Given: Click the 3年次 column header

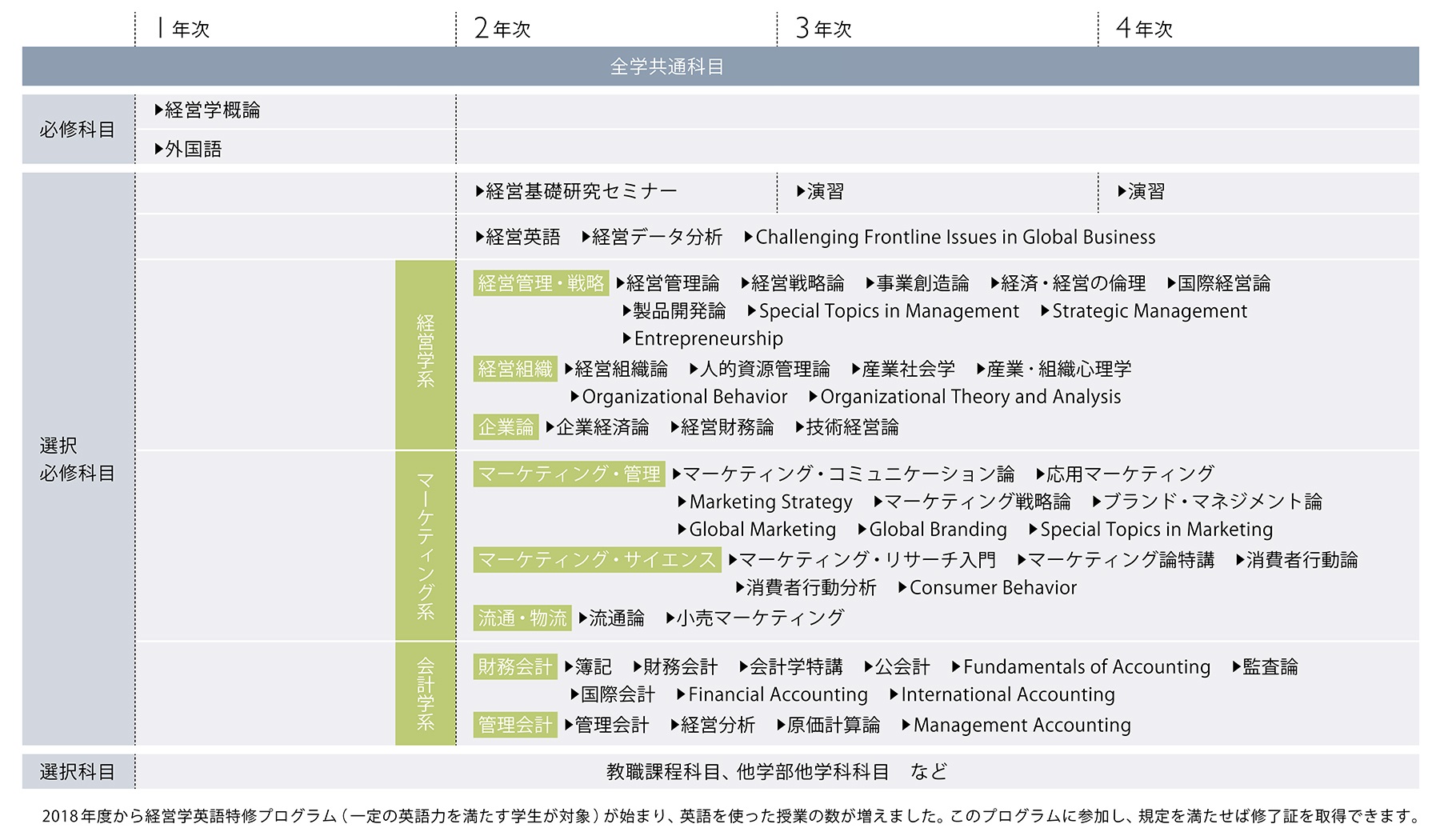Looking at the screenshot, I should coord(823,29).
